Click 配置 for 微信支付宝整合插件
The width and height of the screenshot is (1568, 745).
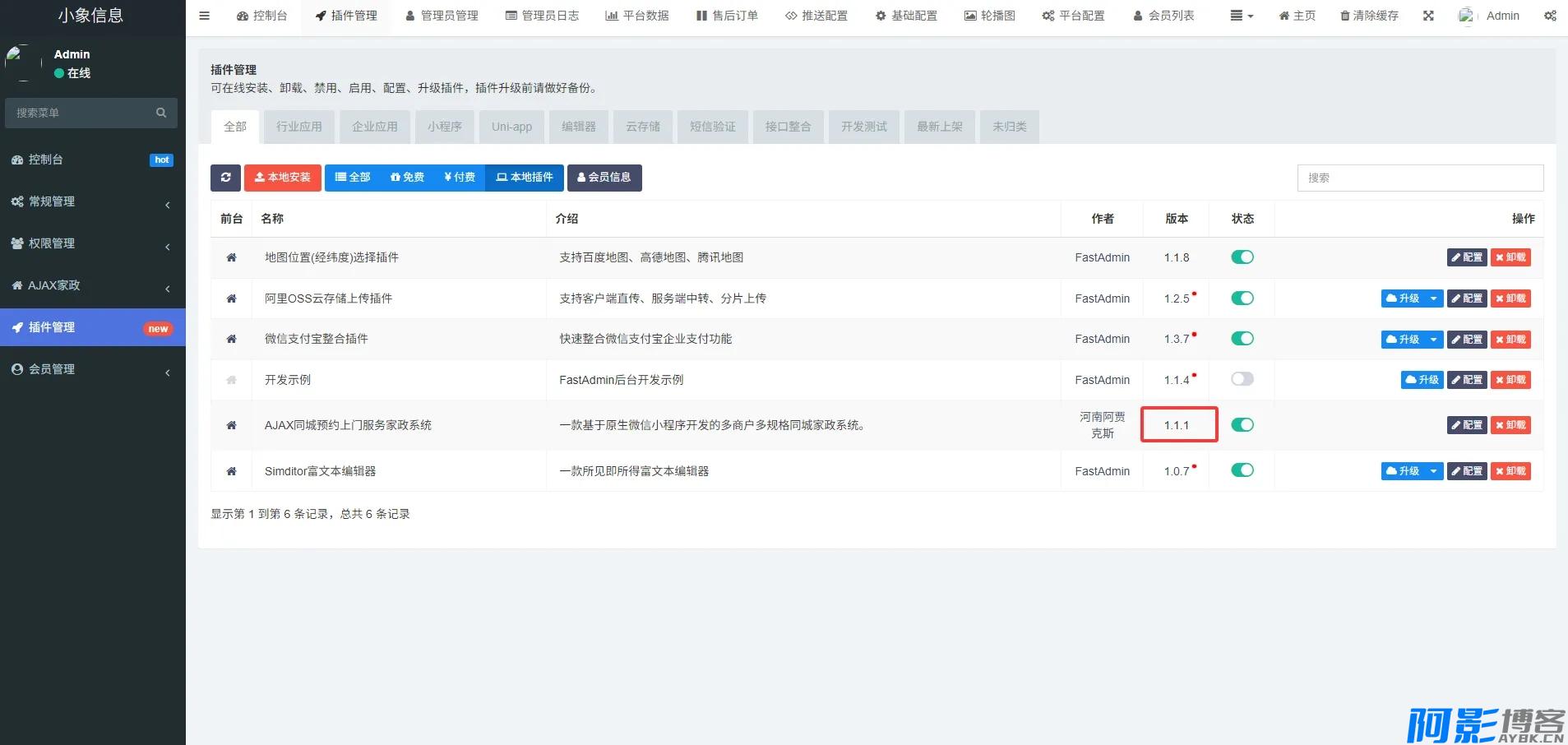pos(1467,340)
